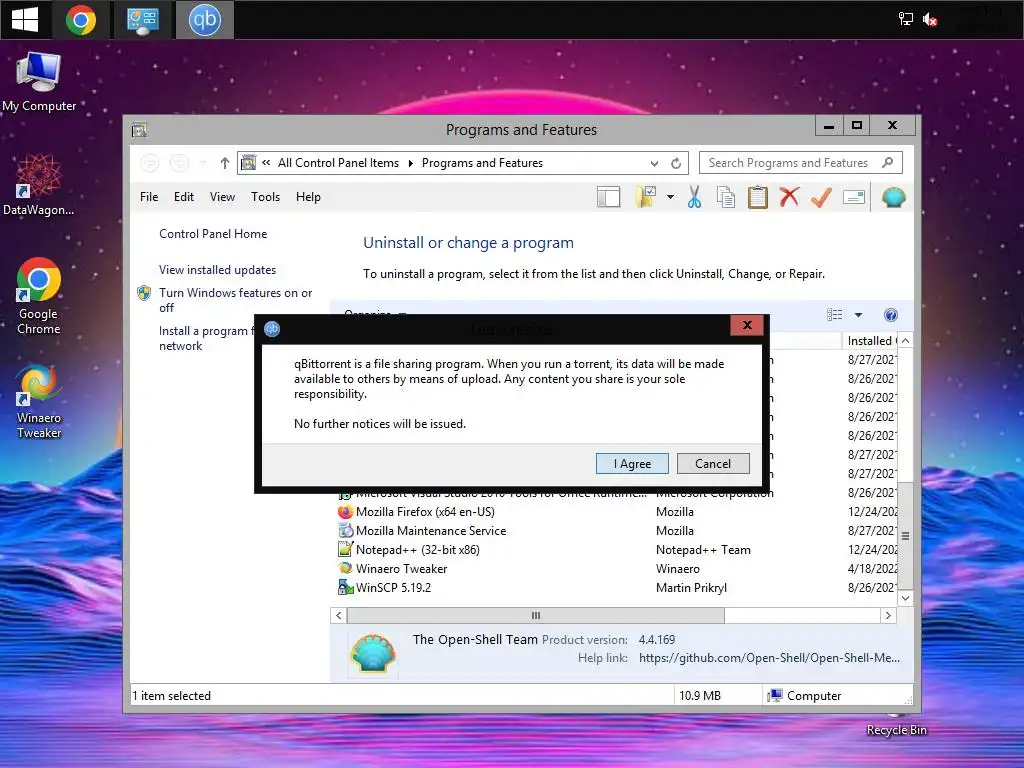
Task: Click the horizontal scrollbar right arrow
Action: pos(888,615)
